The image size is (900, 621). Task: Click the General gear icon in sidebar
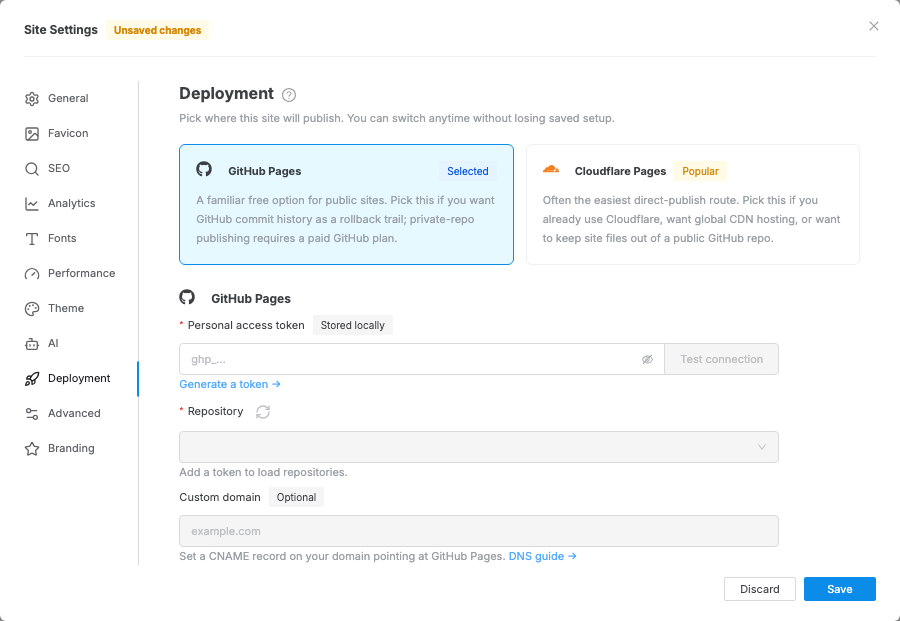(x=32, y=99)
